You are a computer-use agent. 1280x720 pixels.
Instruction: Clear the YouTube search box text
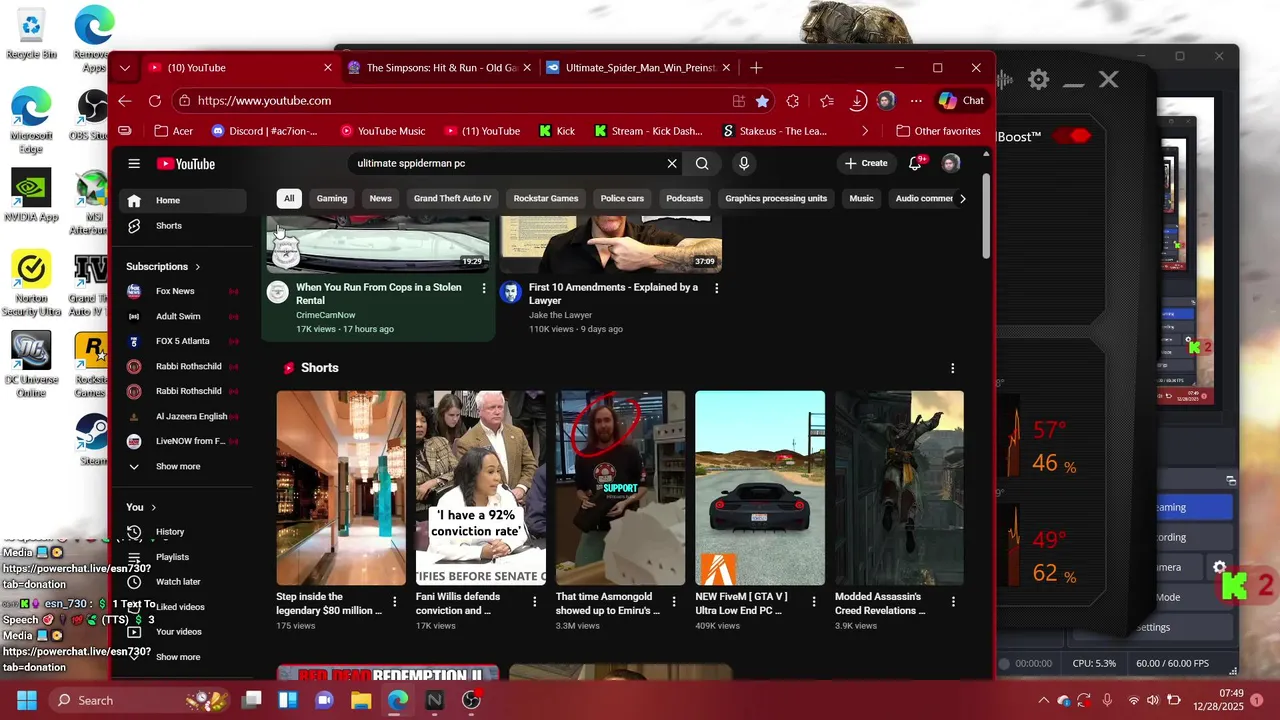click(x=672, y=164)
